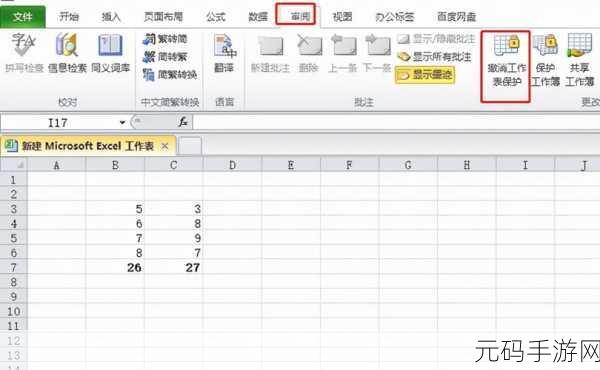The height and width of the screenshot is (370, 600).
Task: Select column H header
Action: (x=466, y=165)
